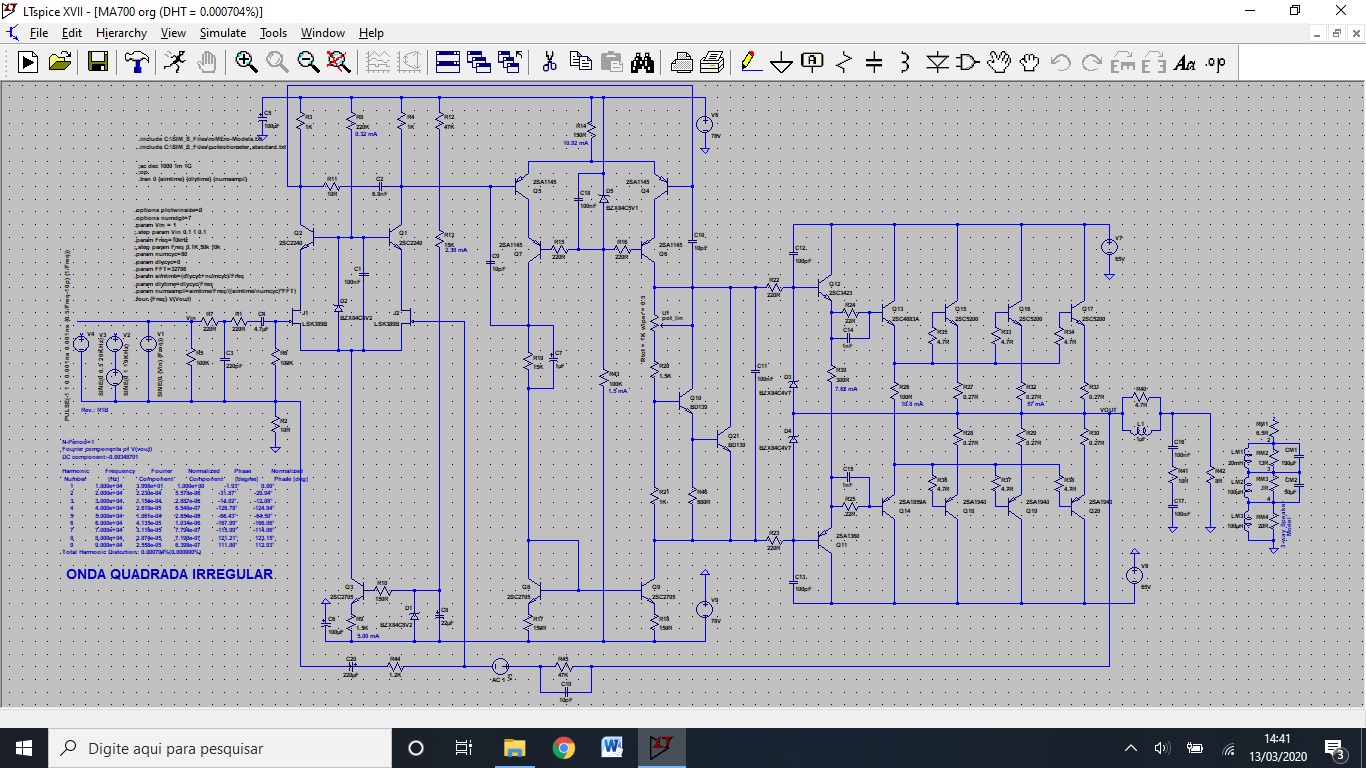The width and height of the screenshot is (1366, 768).
Task: Click the VOUT net label
Action: pyautogui.click(x=1108, y=411)
